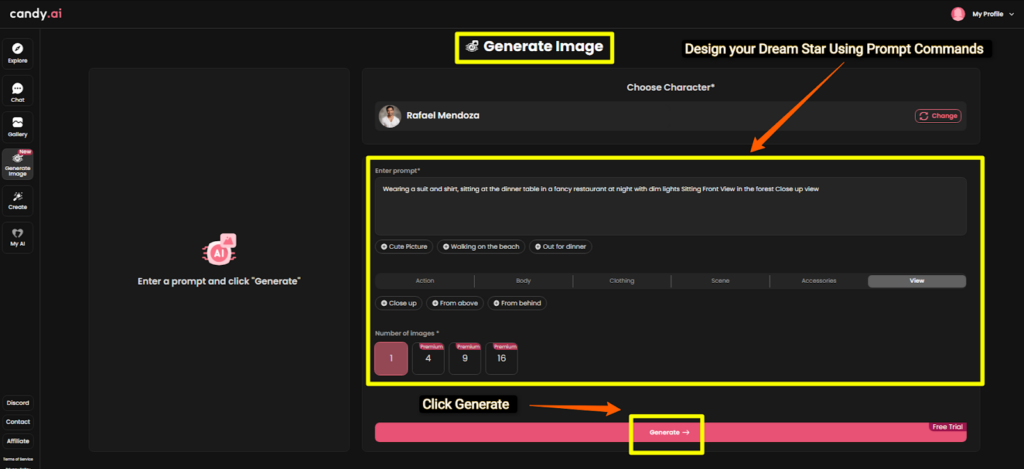Image resolution: width=1024 pixels, height=469 pixels.
Task: Click the Change character button
Action: pos(938,116)
